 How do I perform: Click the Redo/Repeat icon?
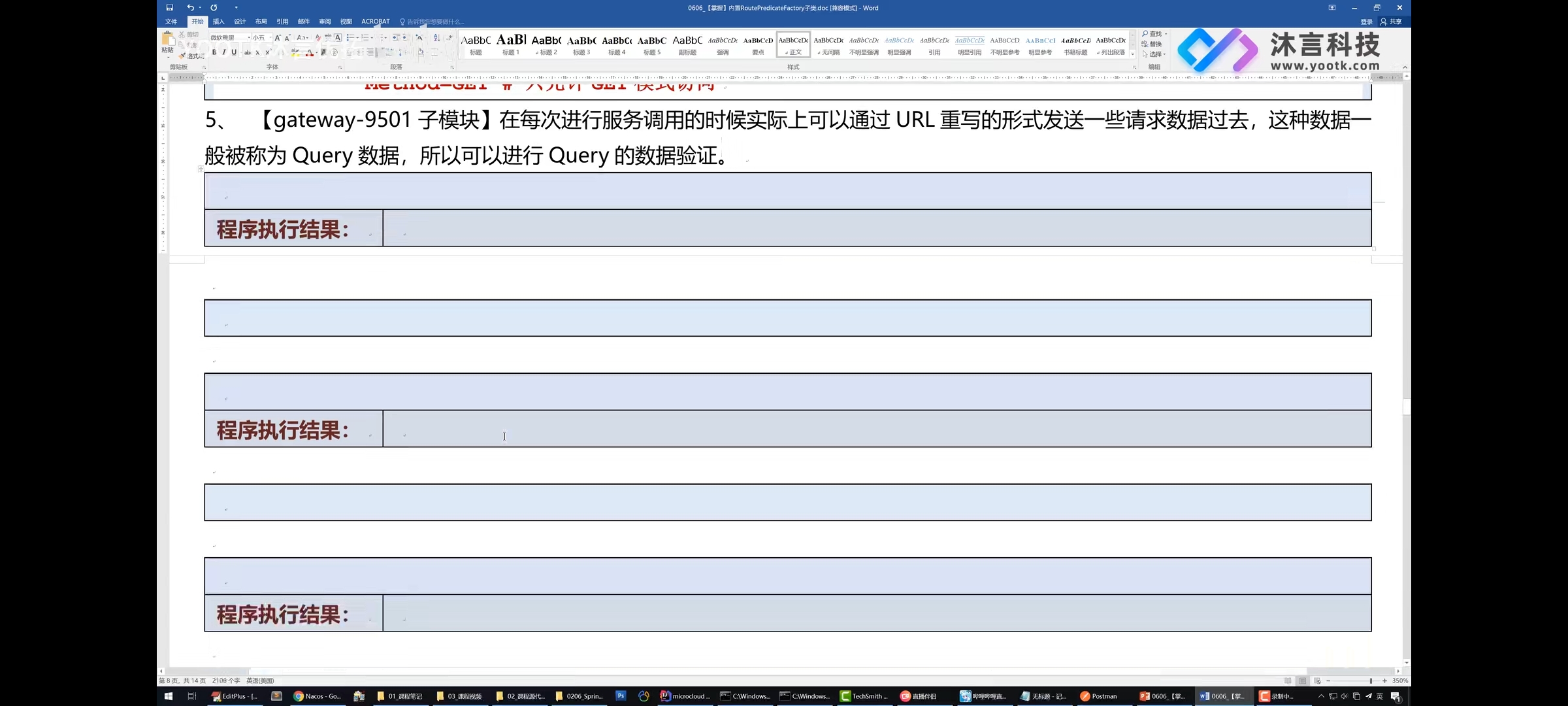pyautogui.click(x=214, y=8)
